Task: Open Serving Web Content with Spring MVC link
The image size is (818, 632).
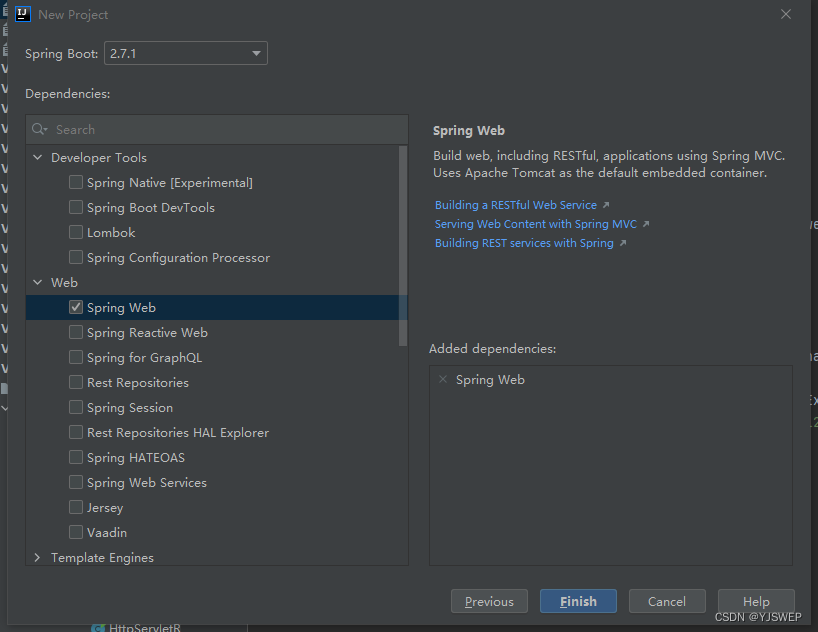Action: (536, 224)
